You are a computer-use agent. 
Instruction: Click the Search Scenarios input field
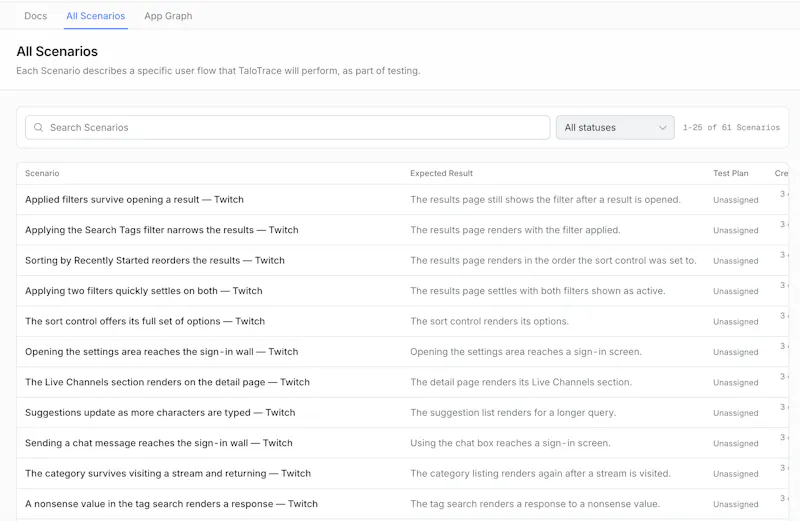click(287, 128)
